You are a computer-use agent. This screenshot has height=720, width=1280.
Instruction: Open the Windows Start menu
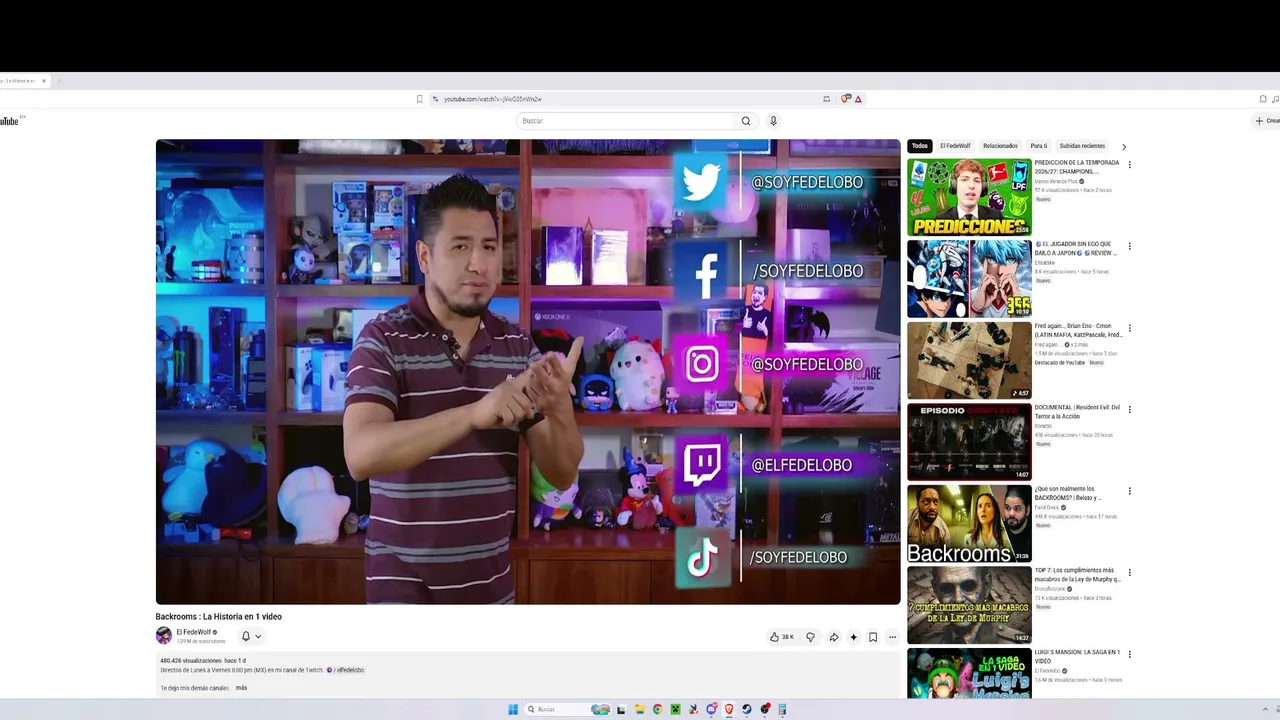coord(513,710)
